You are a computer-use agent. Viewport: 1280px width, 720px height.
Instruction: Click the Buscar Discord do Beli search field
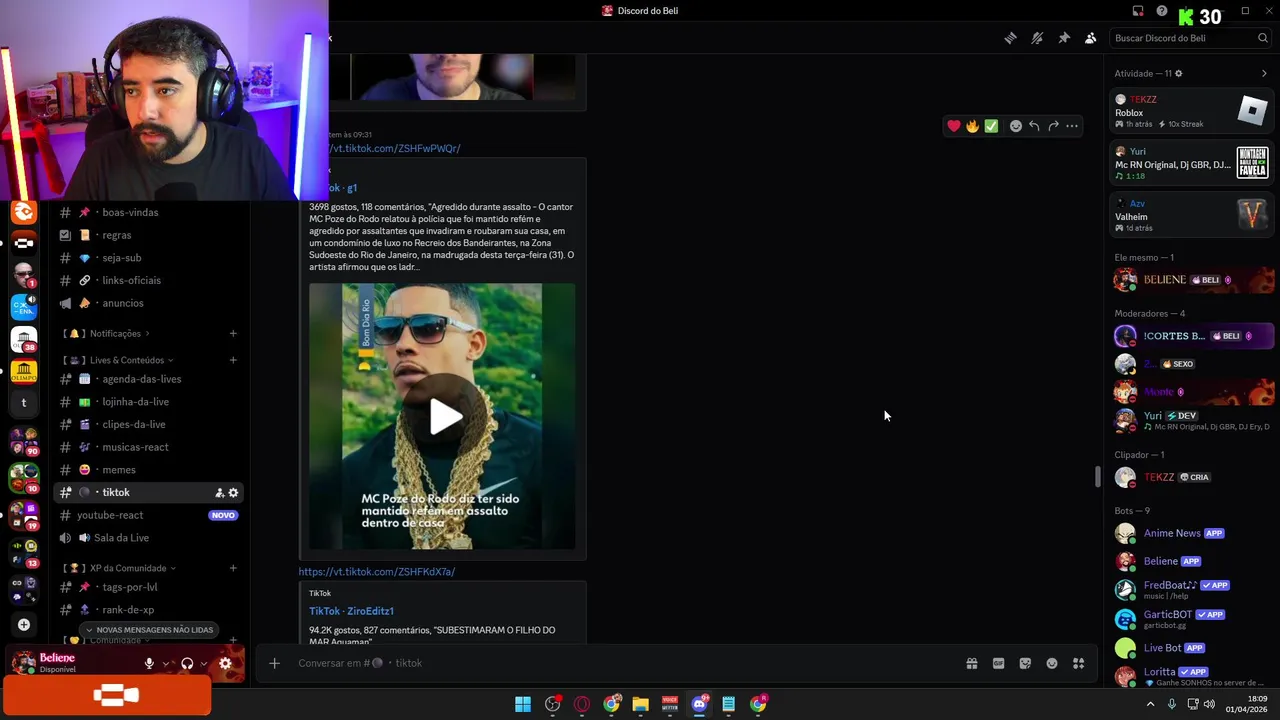[x=1190, y=38]
